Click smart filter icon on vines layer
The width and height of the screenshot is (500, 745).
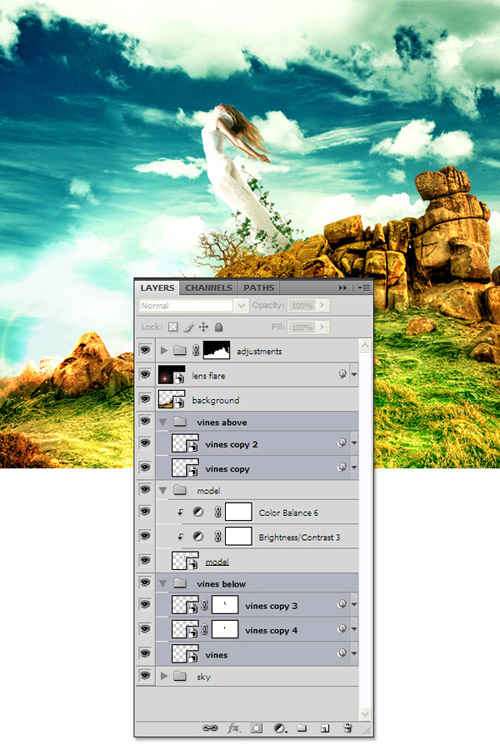[342, 654]
